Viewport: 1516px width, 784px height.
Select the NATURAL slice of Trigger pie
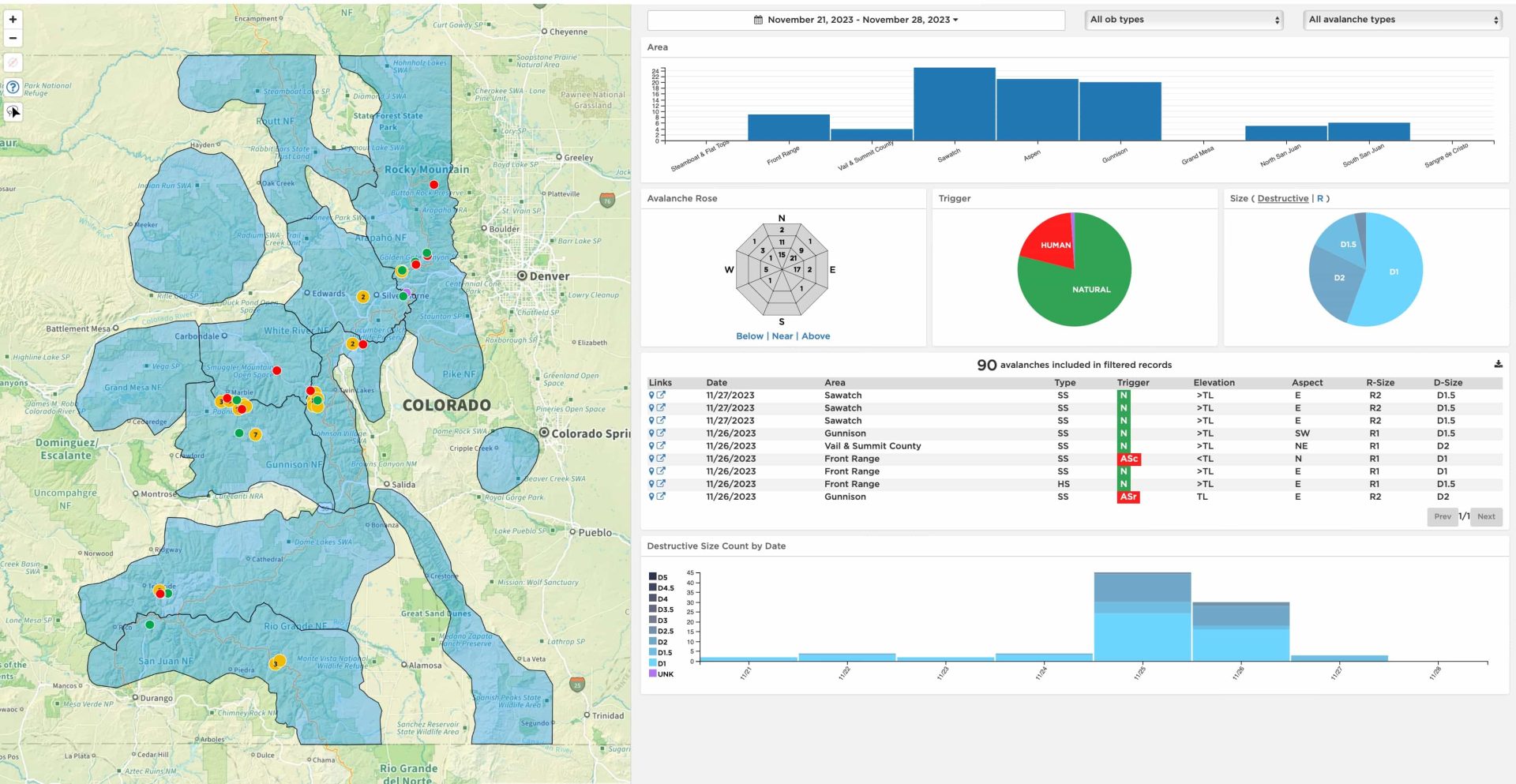[x=1090, y=288]
